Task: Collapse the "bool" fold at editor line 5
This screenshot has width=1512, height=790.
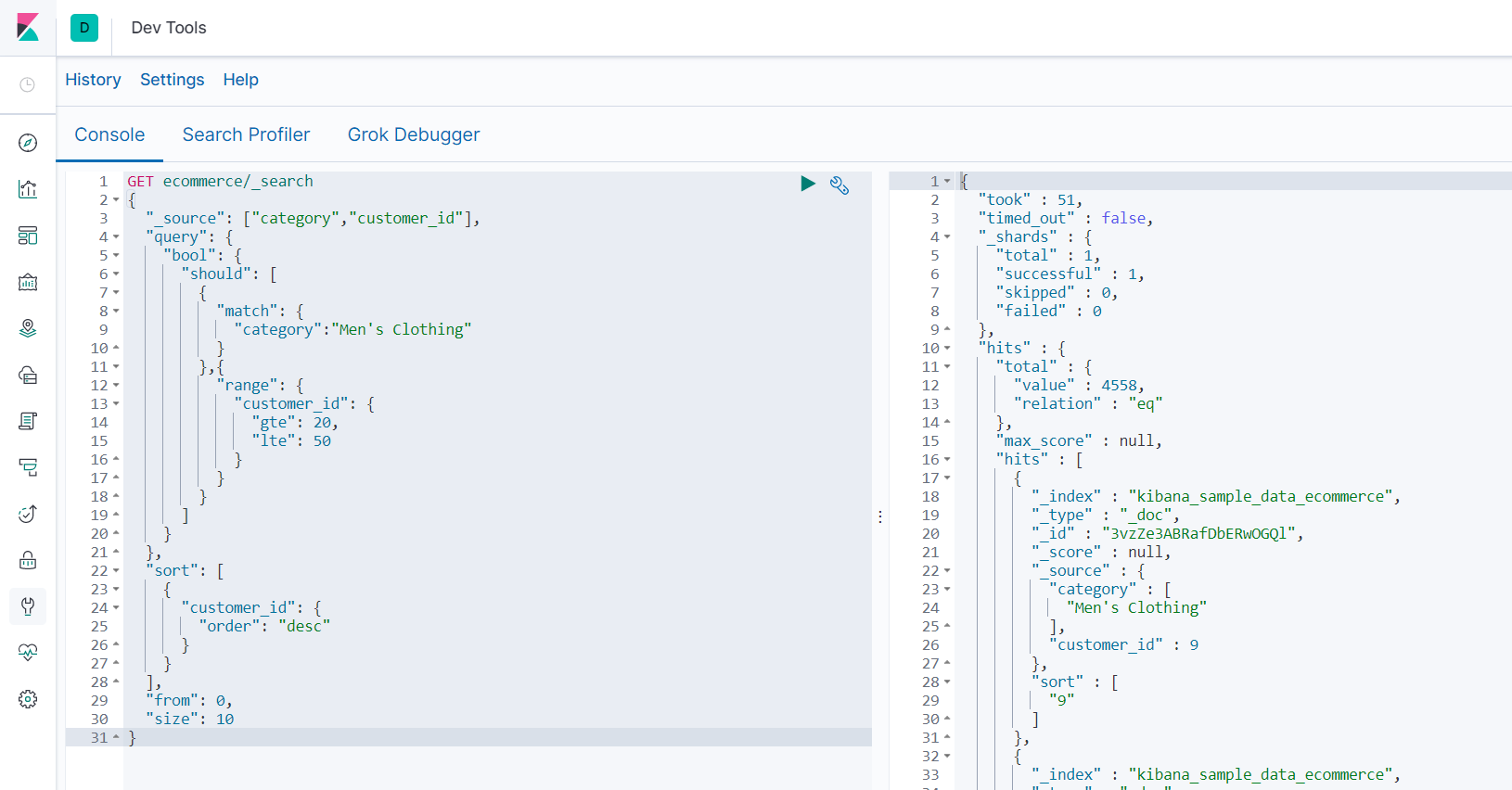Action: [116, 256]
